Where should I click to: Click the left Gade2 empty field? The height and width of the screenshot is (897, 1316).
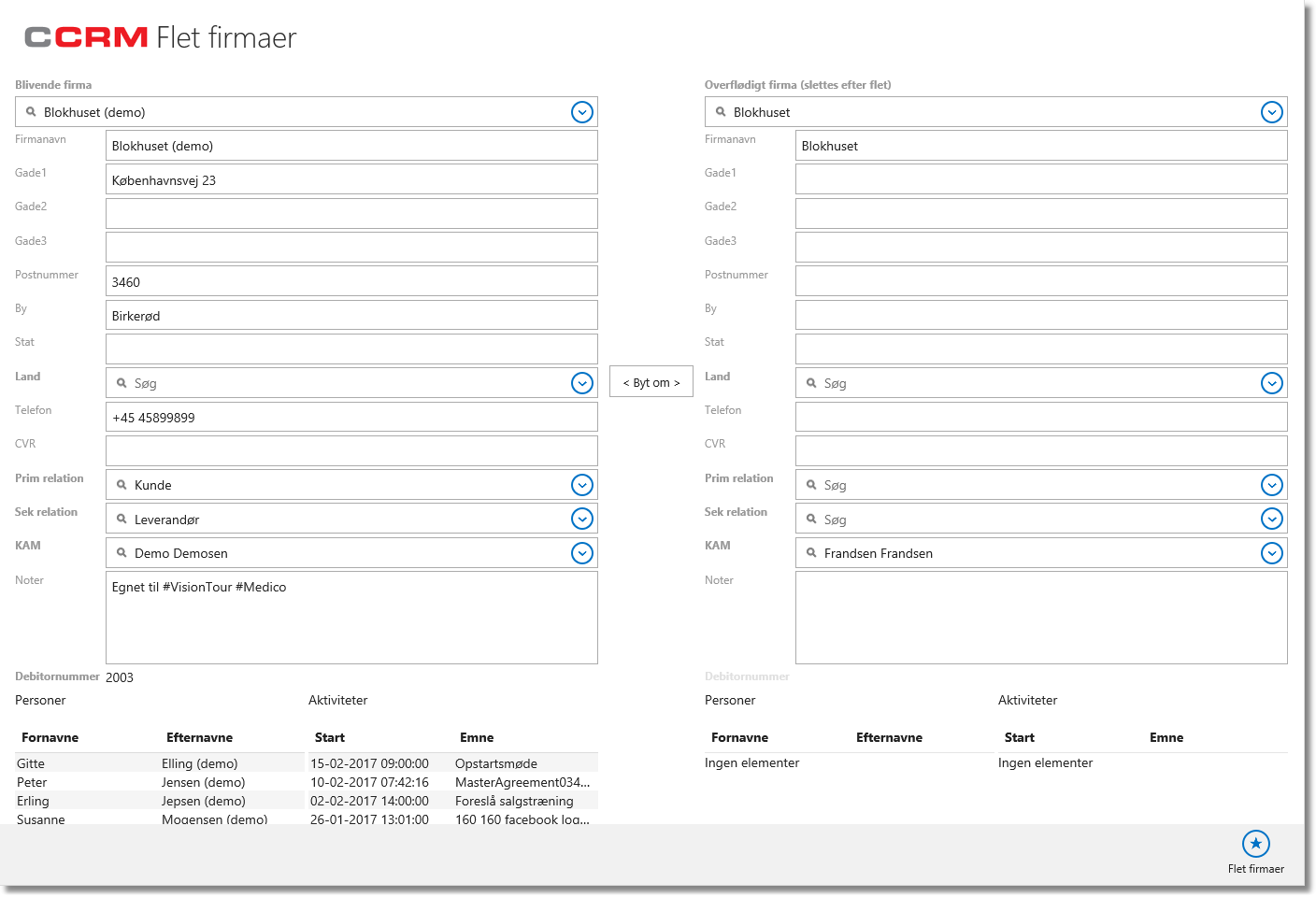coord(351,213)
